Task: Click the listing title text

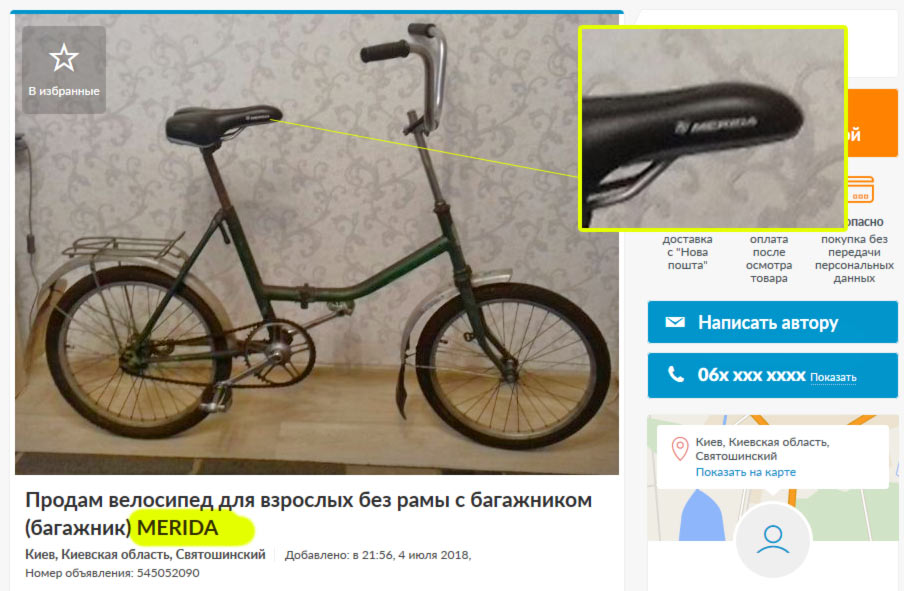Action: coord(308,513)
